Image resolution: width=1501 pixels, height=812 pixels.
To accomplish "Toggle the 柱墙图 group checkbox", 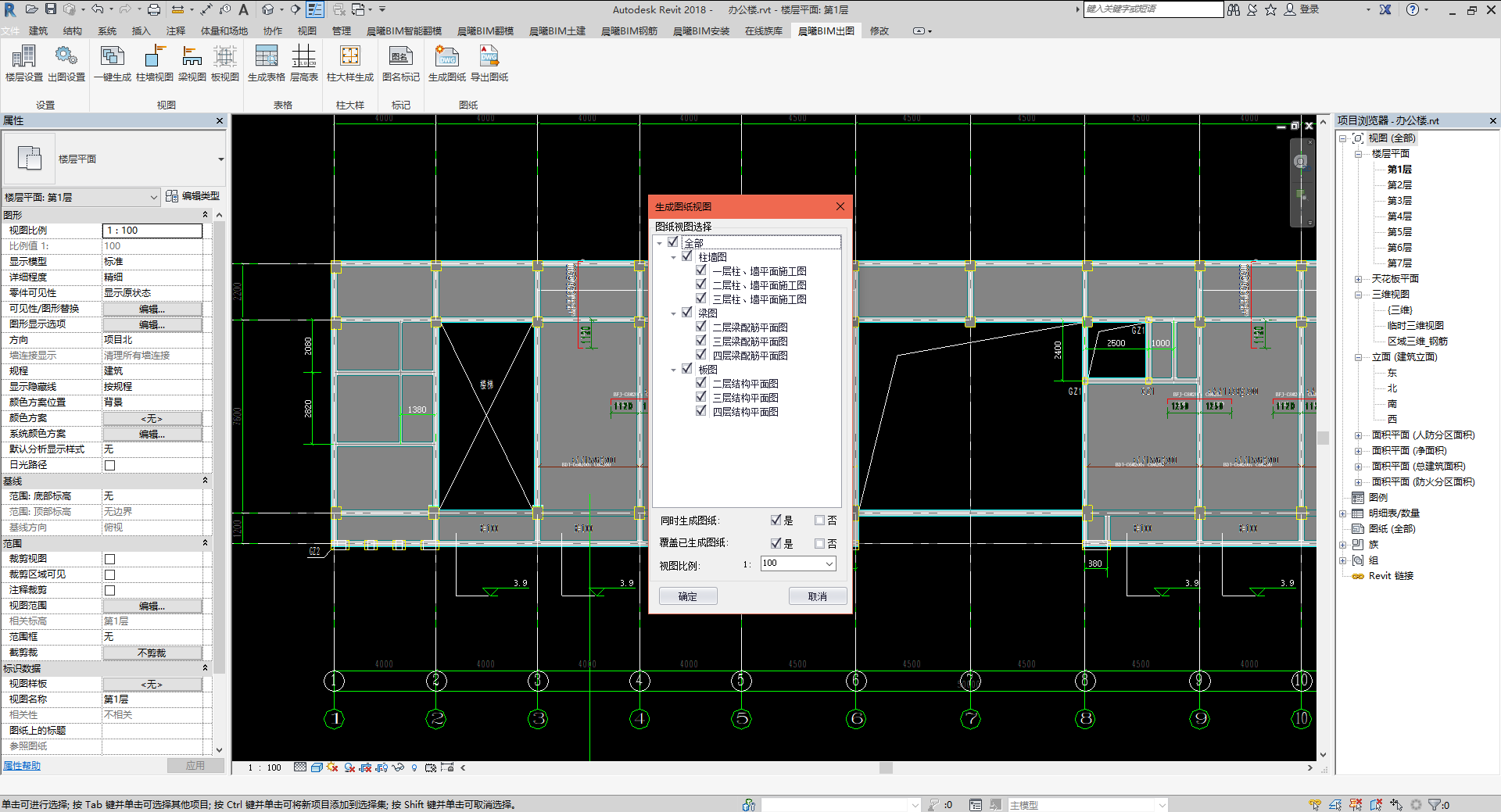I will tap(687, 256).
